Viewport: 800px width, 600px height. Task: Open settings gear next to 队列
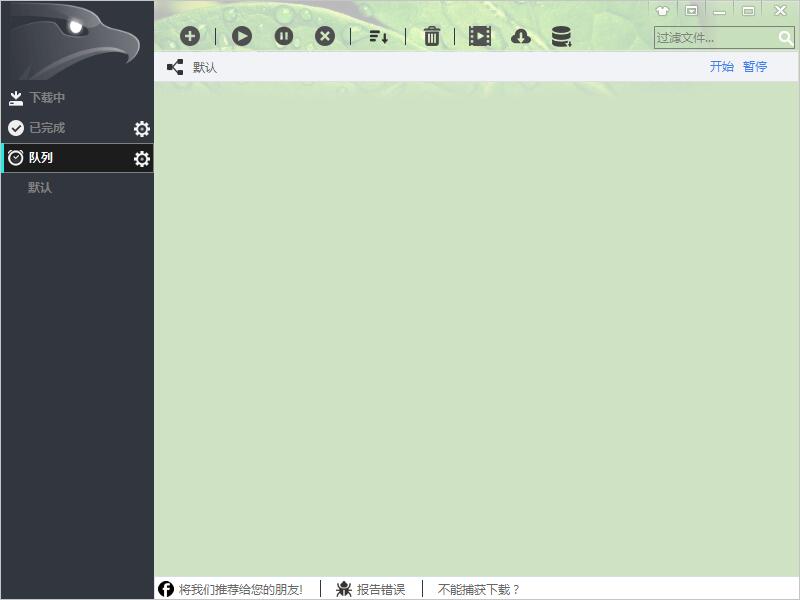pyautogui.click(x=142, y=159)
